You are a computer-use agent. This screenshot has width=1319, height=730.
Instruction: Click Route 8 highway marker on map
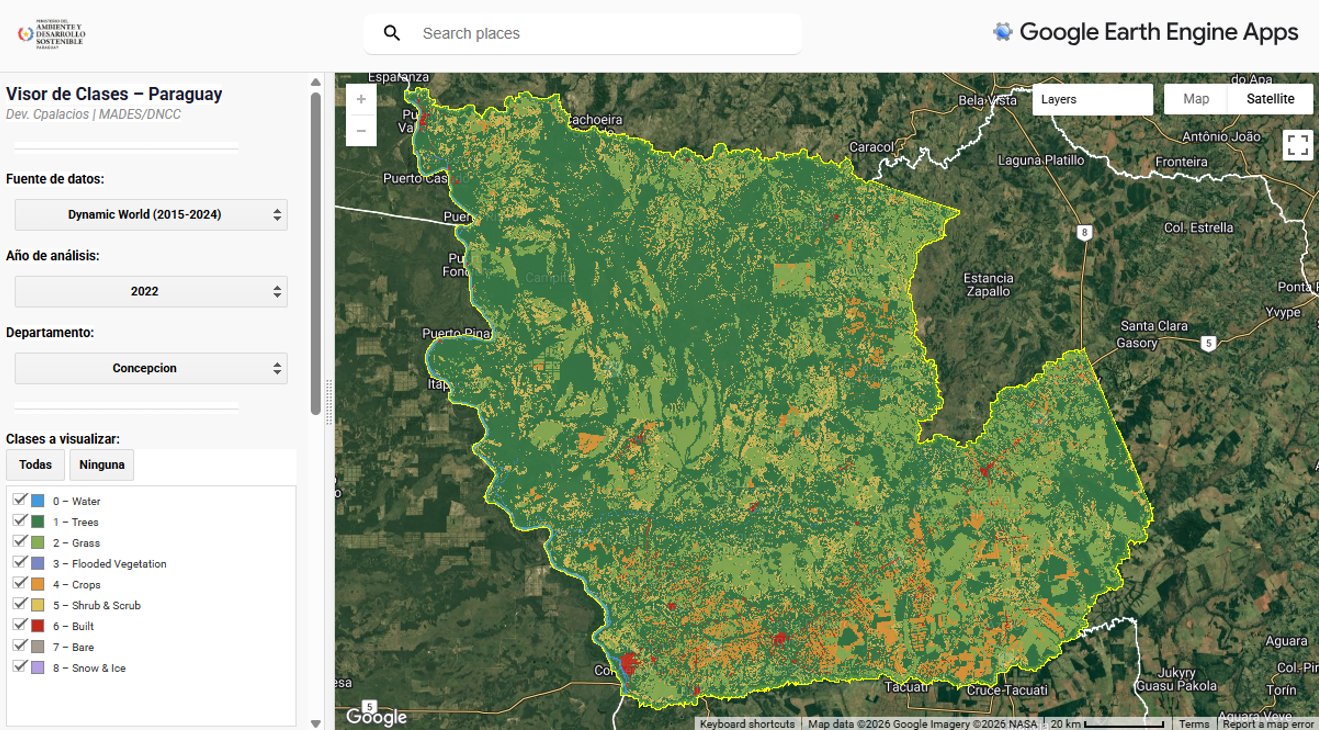point(1084,233)
